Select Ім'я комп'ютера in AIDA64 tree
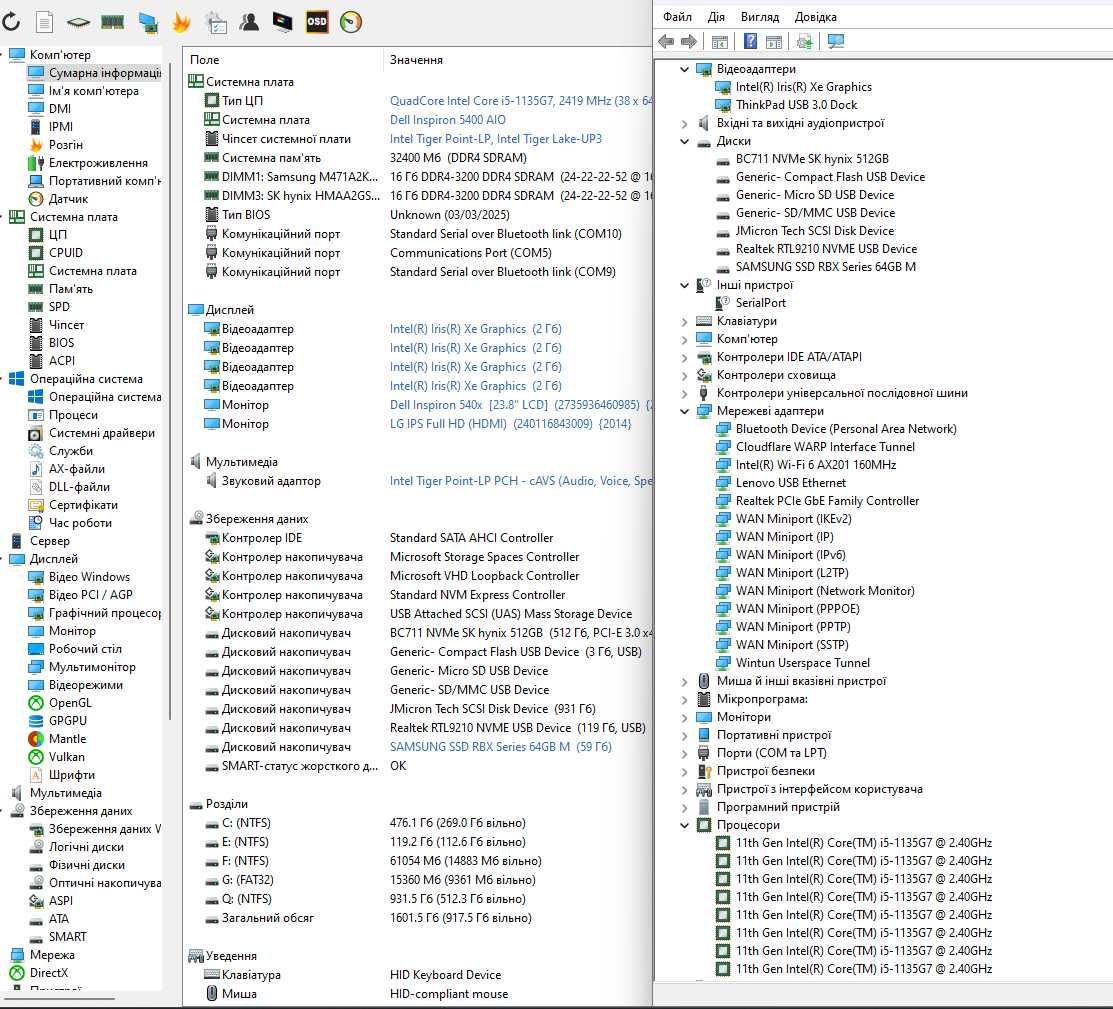This screenshot has width=1113, height=1009. 93,91
